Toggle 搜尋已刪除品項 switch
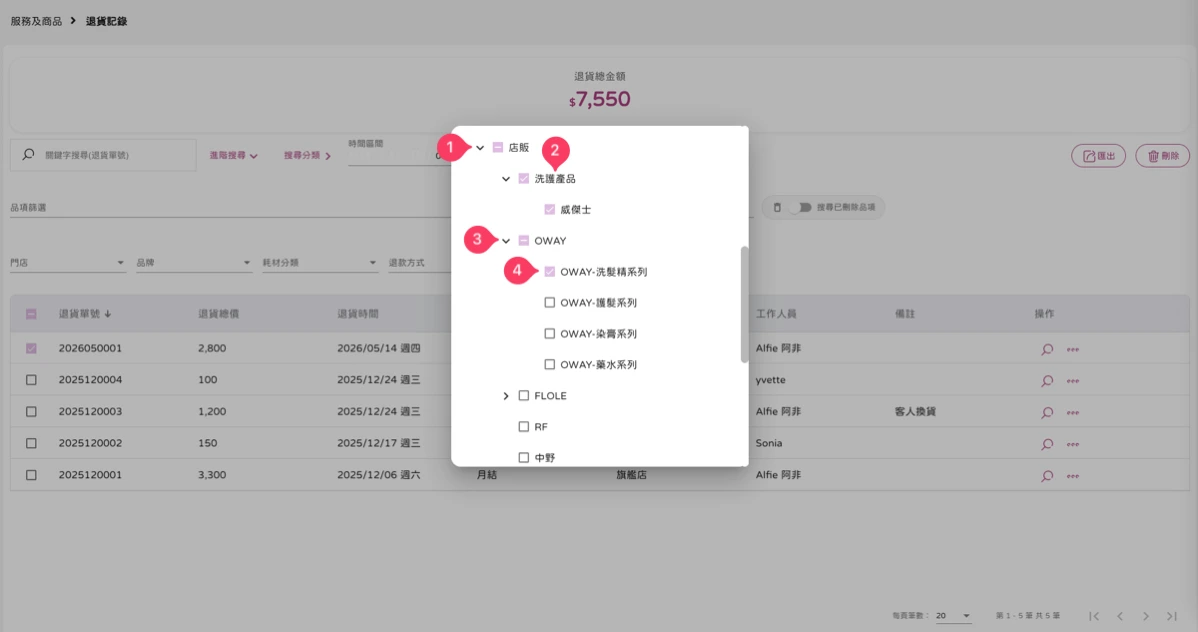The height and width of the screenshot is (632, 1198). click(x=800, y=207)
